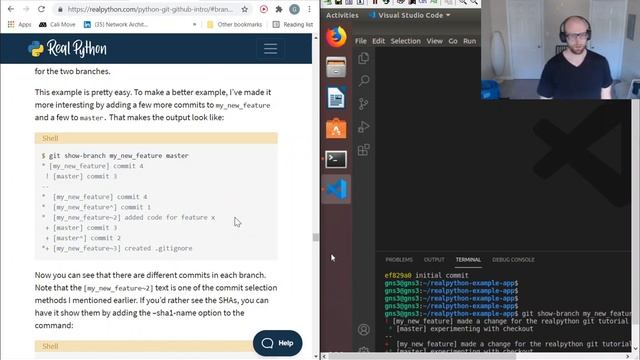Open Run and Debug in the activity bar
Viewport: 640px width, 360px height.
(364, 127)
